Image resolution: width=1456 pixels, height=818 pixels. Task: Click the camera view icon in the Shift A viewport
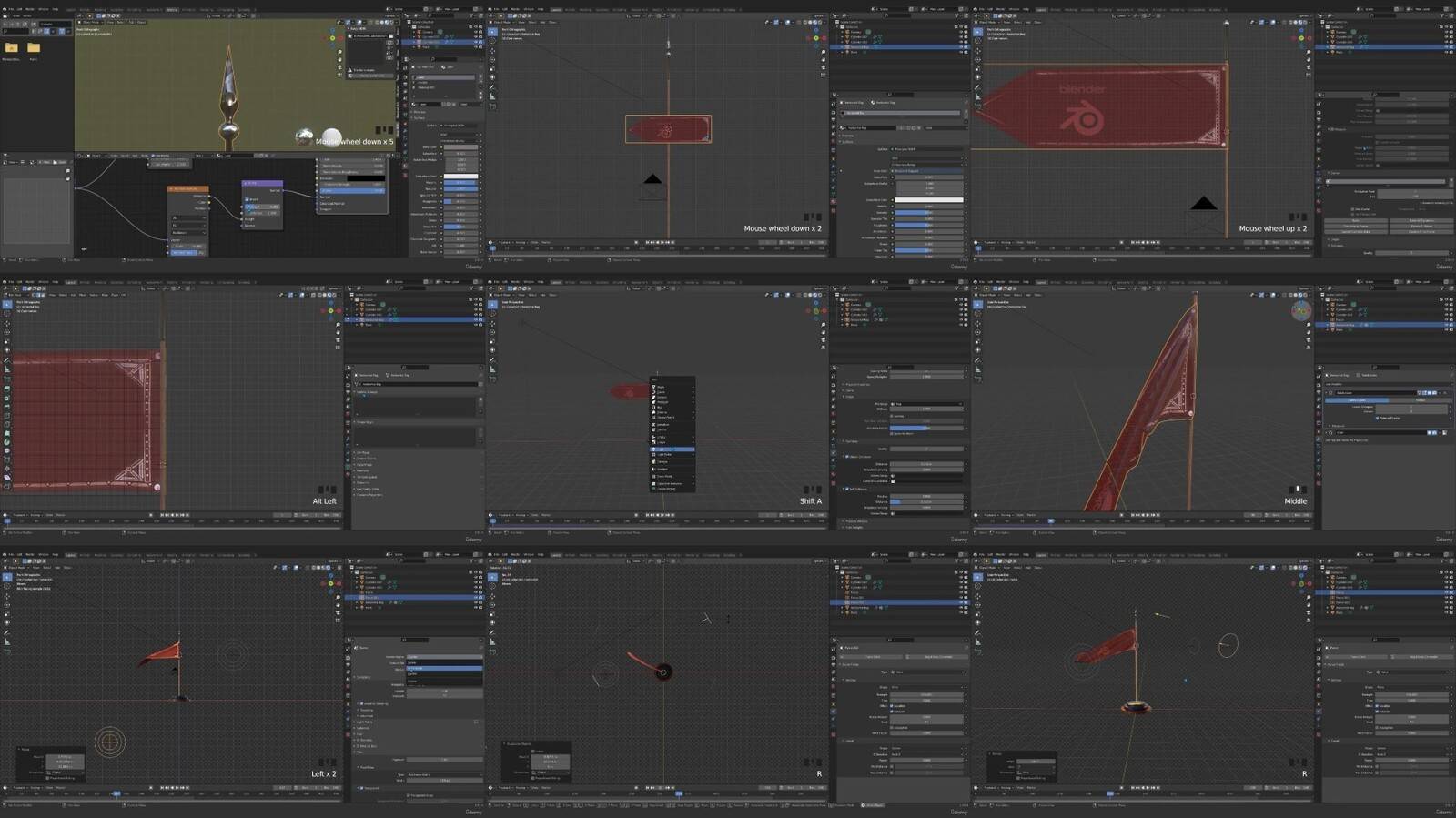[824, 340]
